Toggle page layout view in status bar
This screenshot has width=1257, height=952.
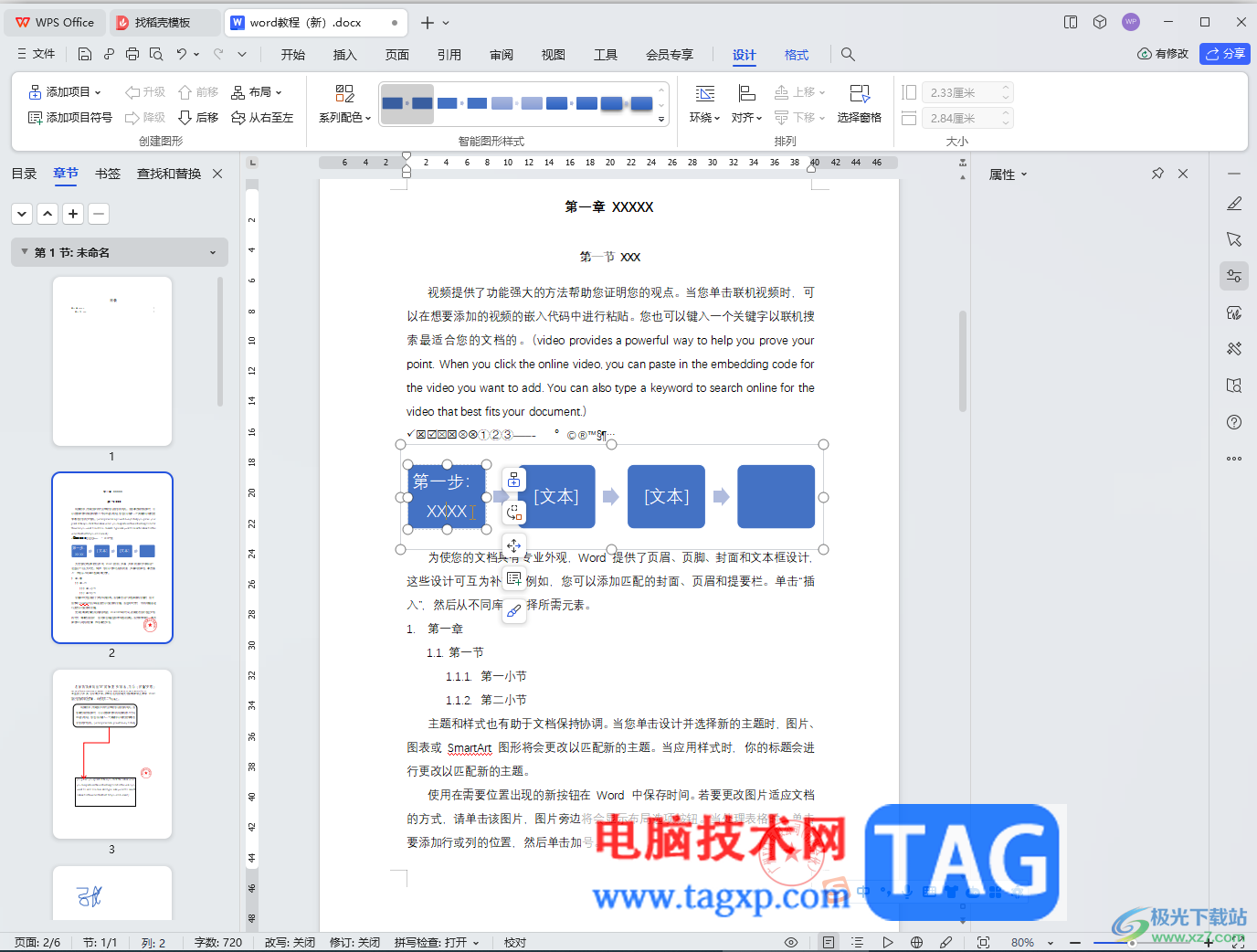click(828, 942)
